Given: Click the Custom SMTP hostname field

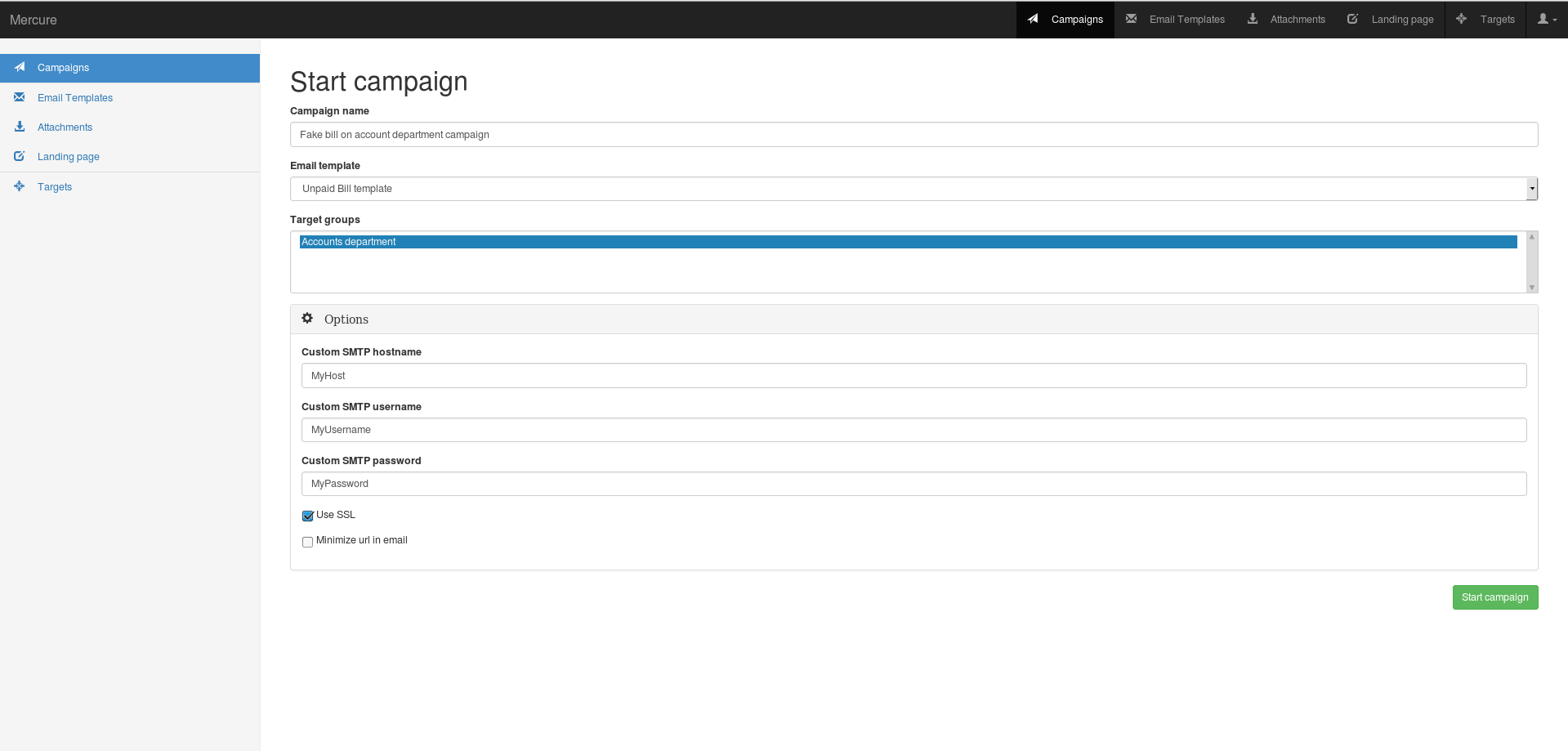Looking at the screenshot, I should (914, 376).
